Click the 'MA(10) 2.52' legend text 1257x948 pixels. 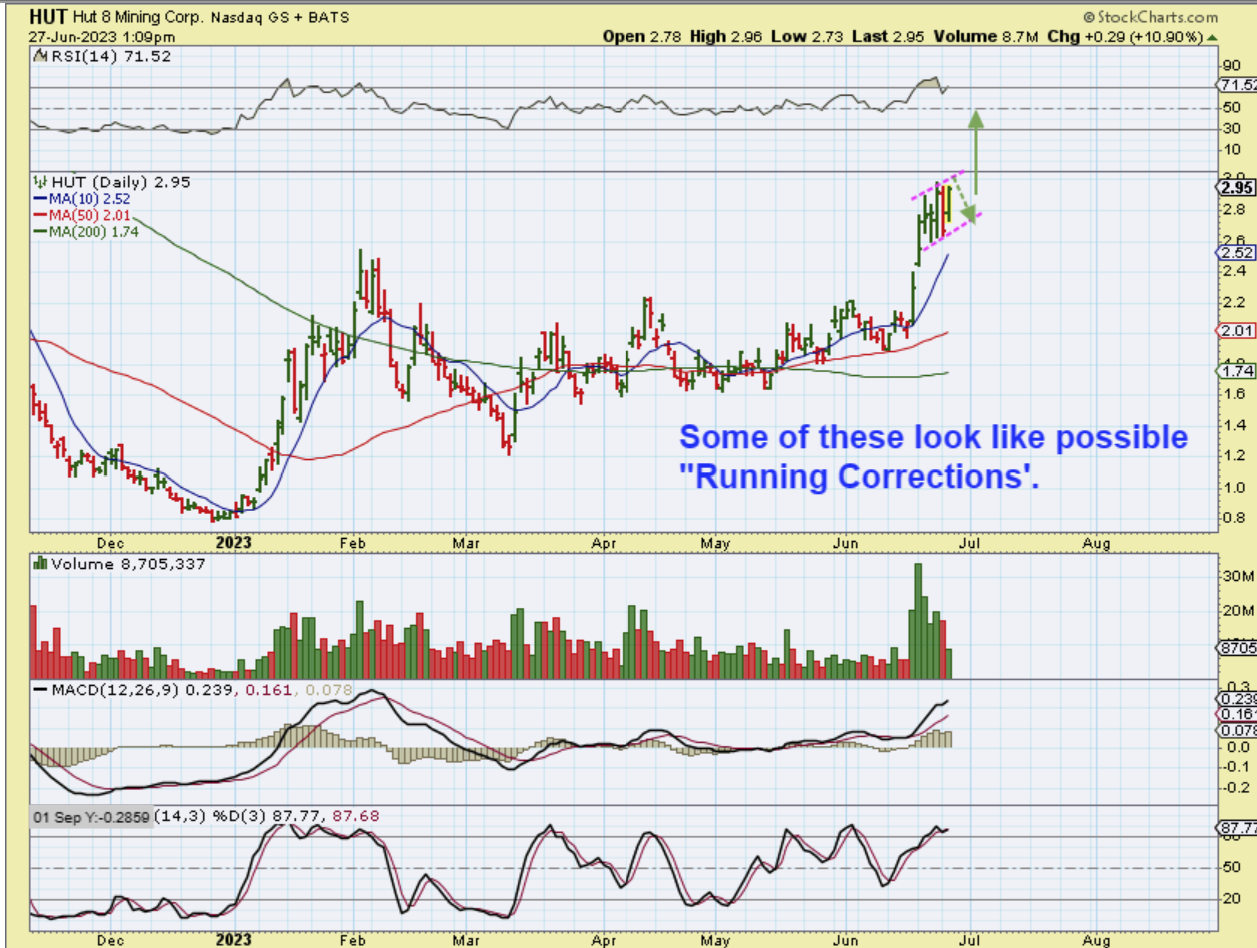[91, 198]
